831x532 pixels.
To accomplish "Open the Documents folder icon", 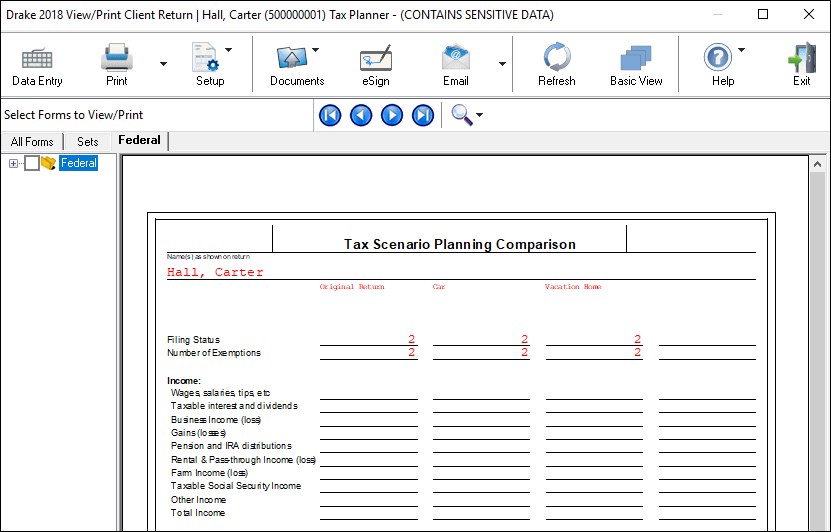I will [x=291, y=57].
